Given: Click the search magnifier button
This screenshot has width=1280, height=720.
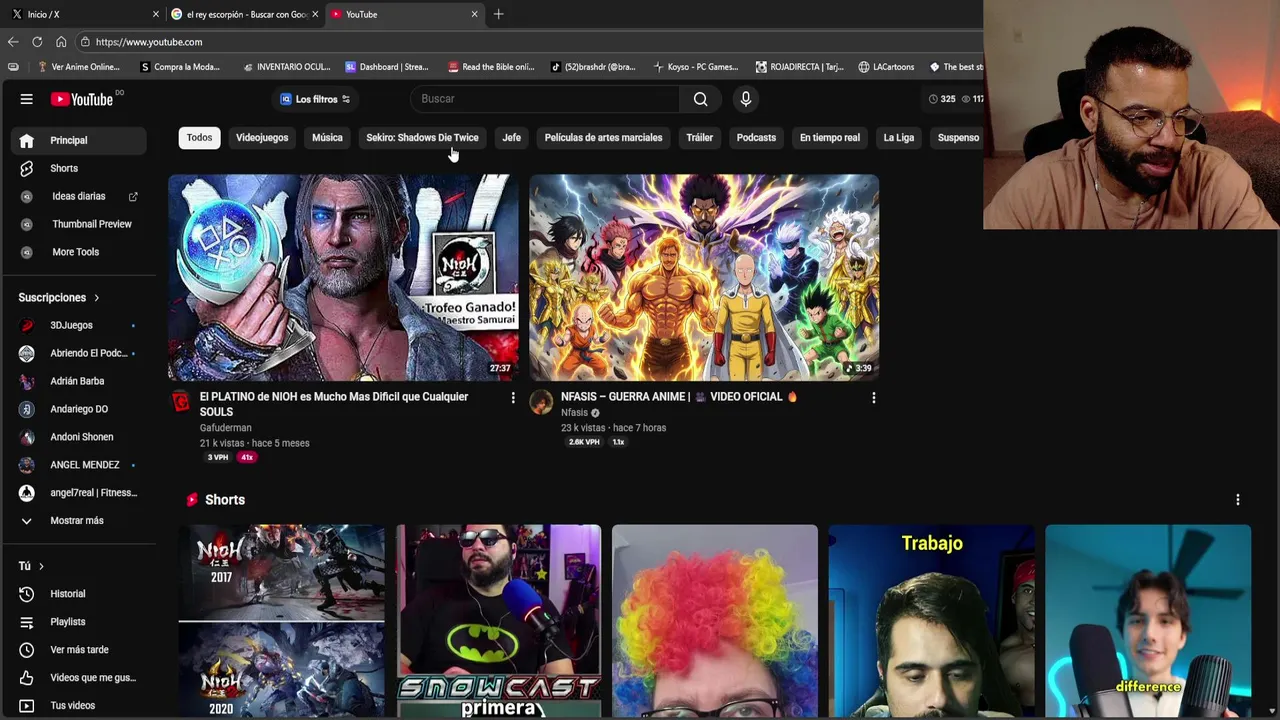Looking at the screenshot, I should pyautogui.click(x=700, y=99).
